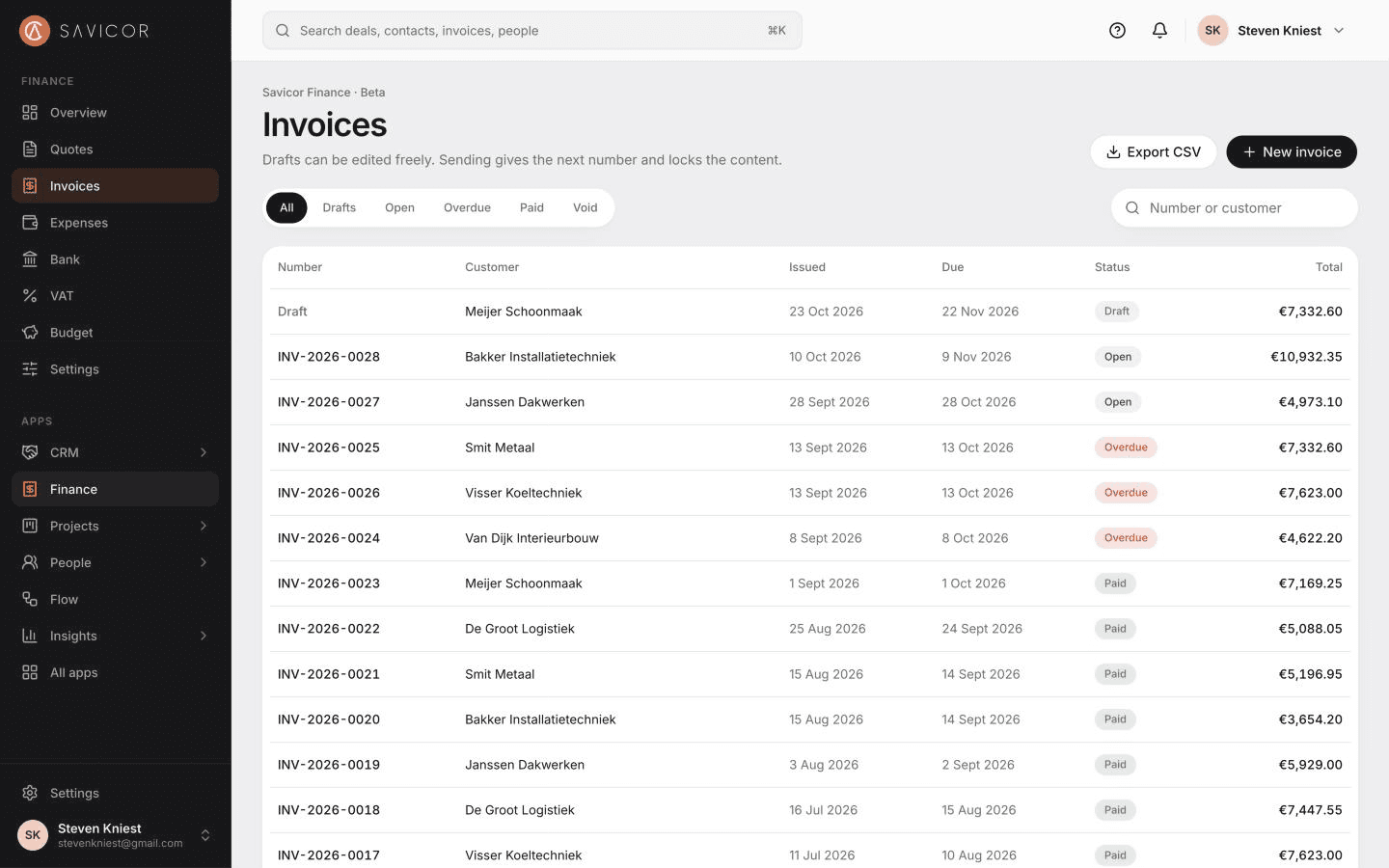Open the All apps grid icon
Viewport: 1389px width, 868px height.
tap(30, 672)
